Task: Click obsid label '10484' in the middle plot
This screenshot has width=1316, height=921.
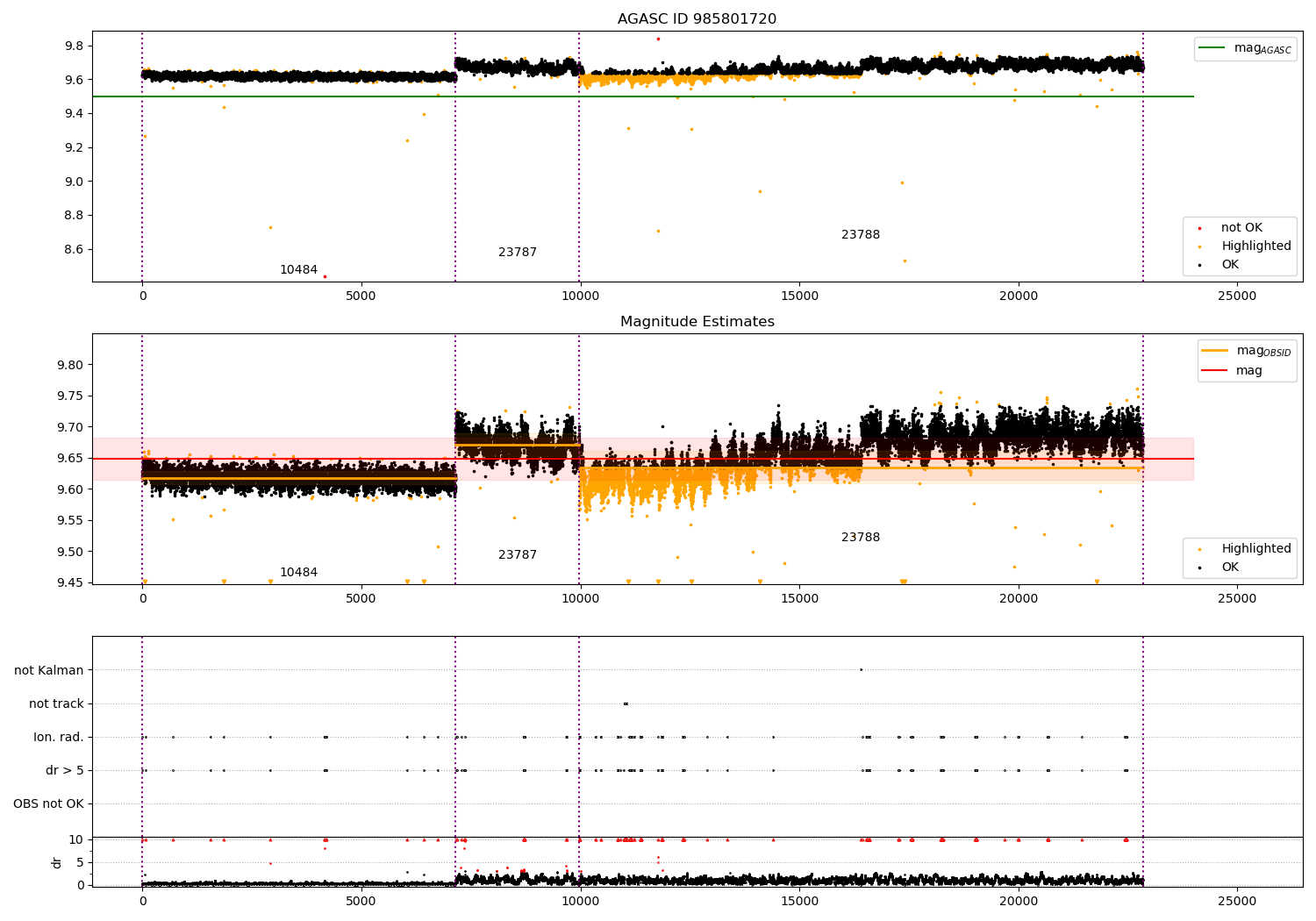Action: click(298, 573)
